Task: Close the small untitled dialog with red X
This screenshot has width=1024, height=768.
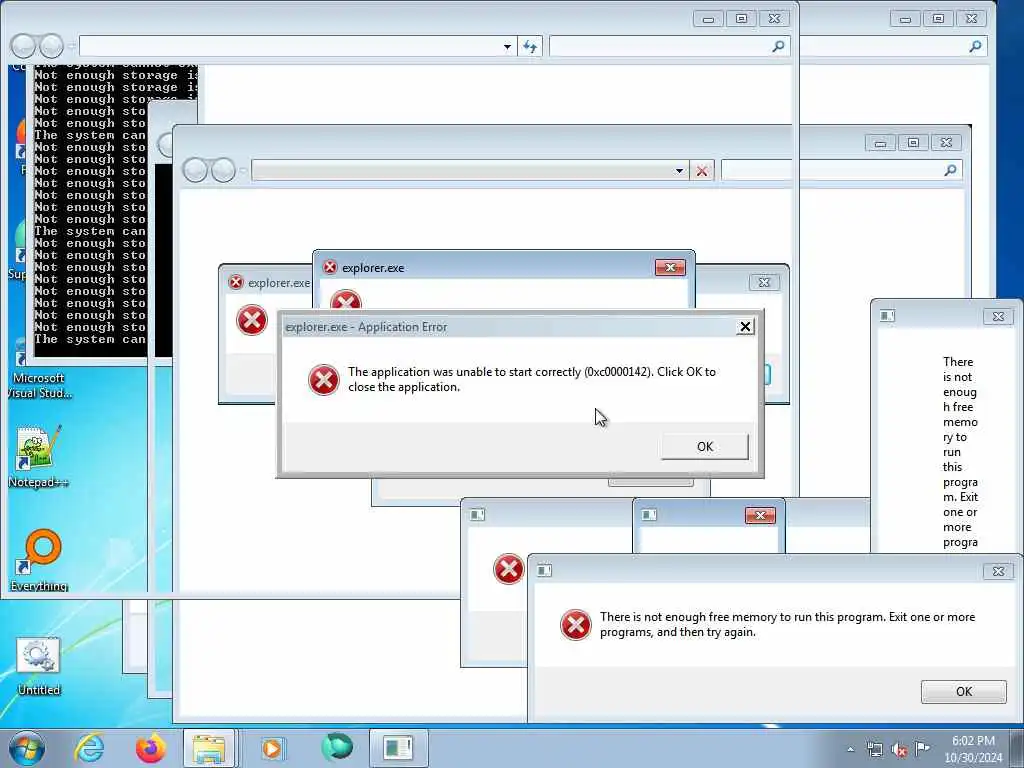Action: 760,516
